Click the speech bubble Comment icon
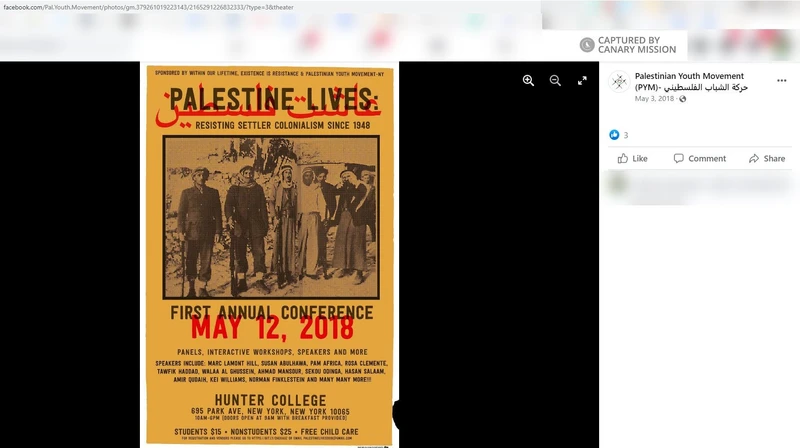Image resolution: width=800 pixels, height=448 pixels. (679, 158)
